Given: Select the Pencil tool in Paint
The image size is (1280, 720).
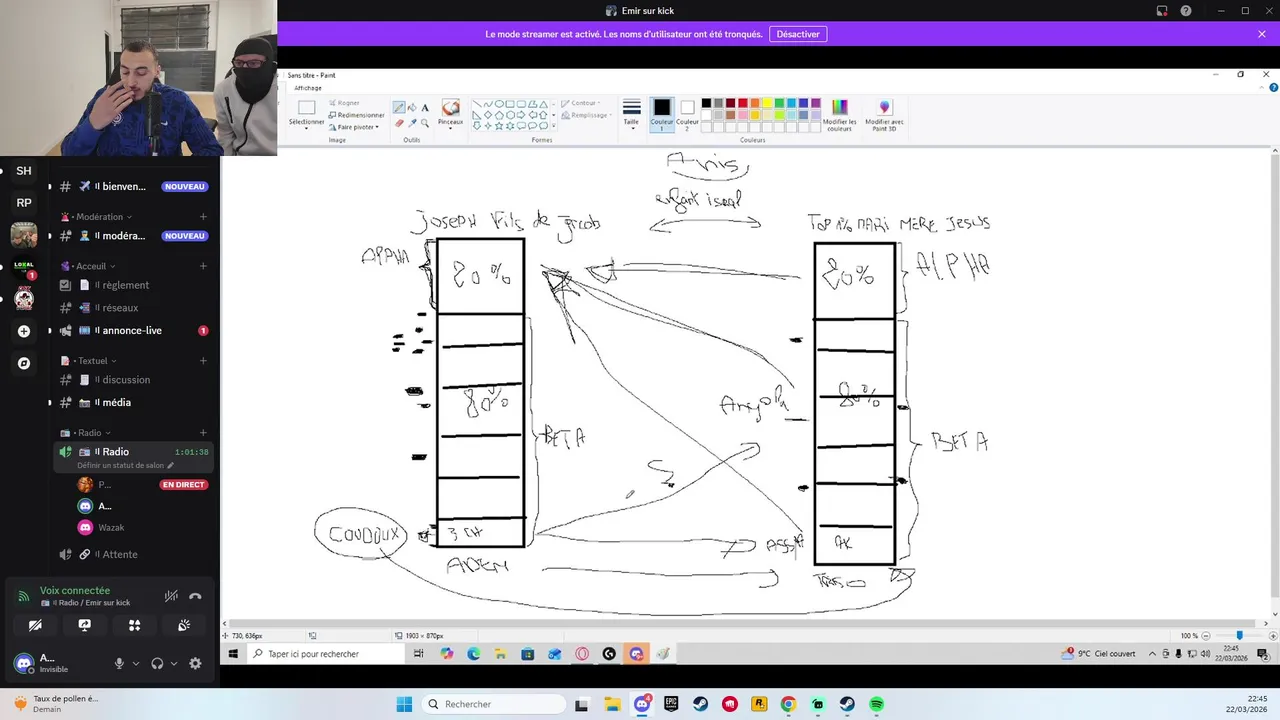Looking at the screenshot, I should click(399, 108).
